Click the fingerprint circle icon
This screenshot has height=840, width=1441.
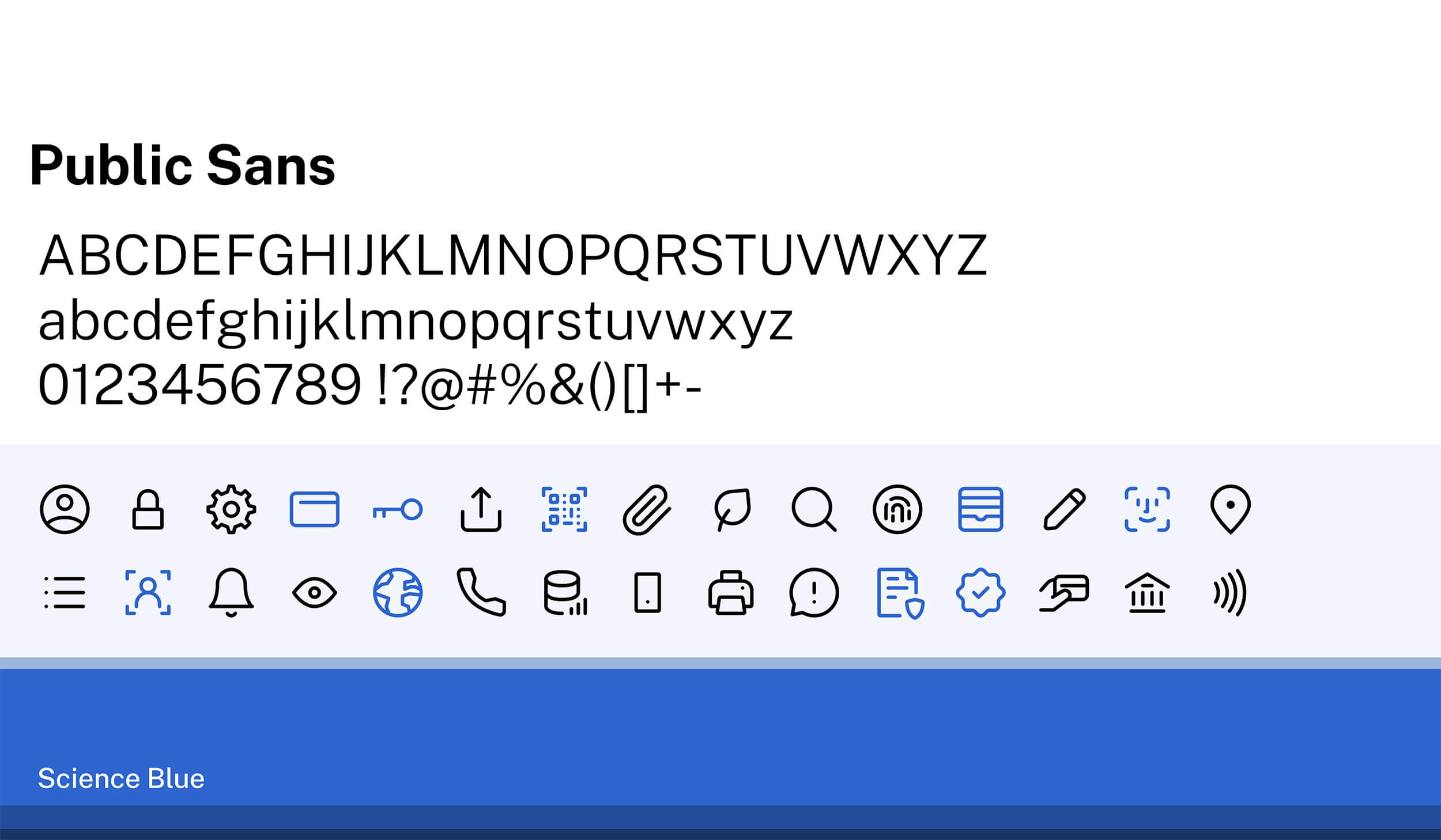(897, 509)
